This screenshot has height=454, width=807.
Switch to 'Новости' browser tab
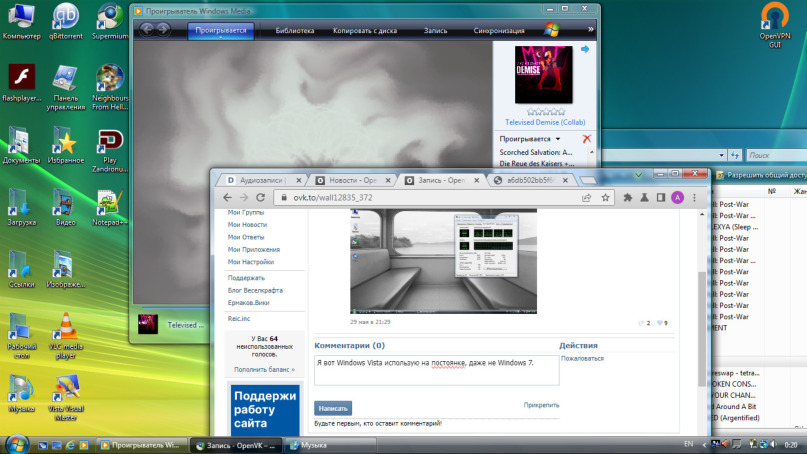[x=350, y=180]
